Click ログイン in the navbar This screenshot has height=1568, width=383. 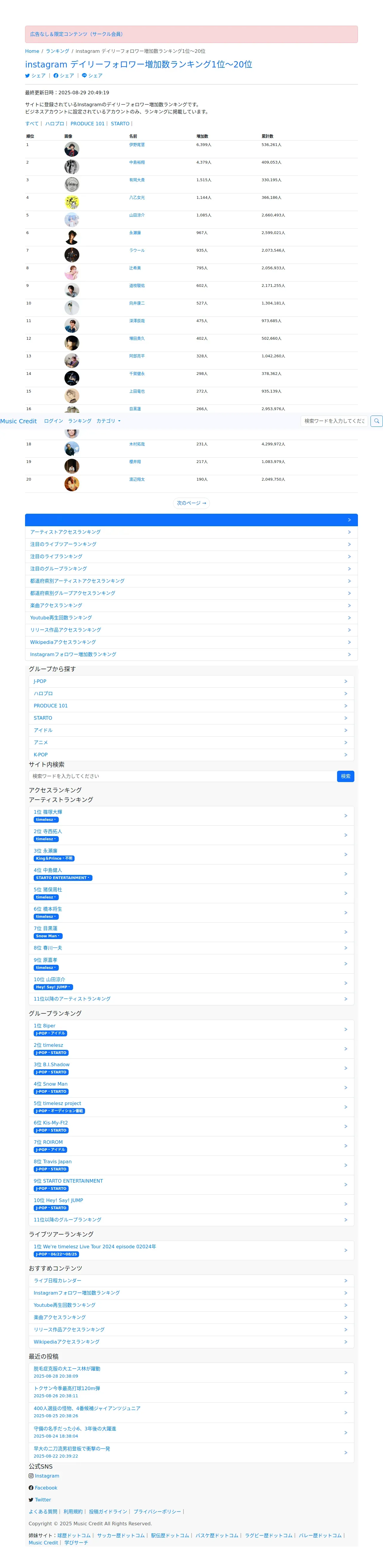[x=53, y=421]
